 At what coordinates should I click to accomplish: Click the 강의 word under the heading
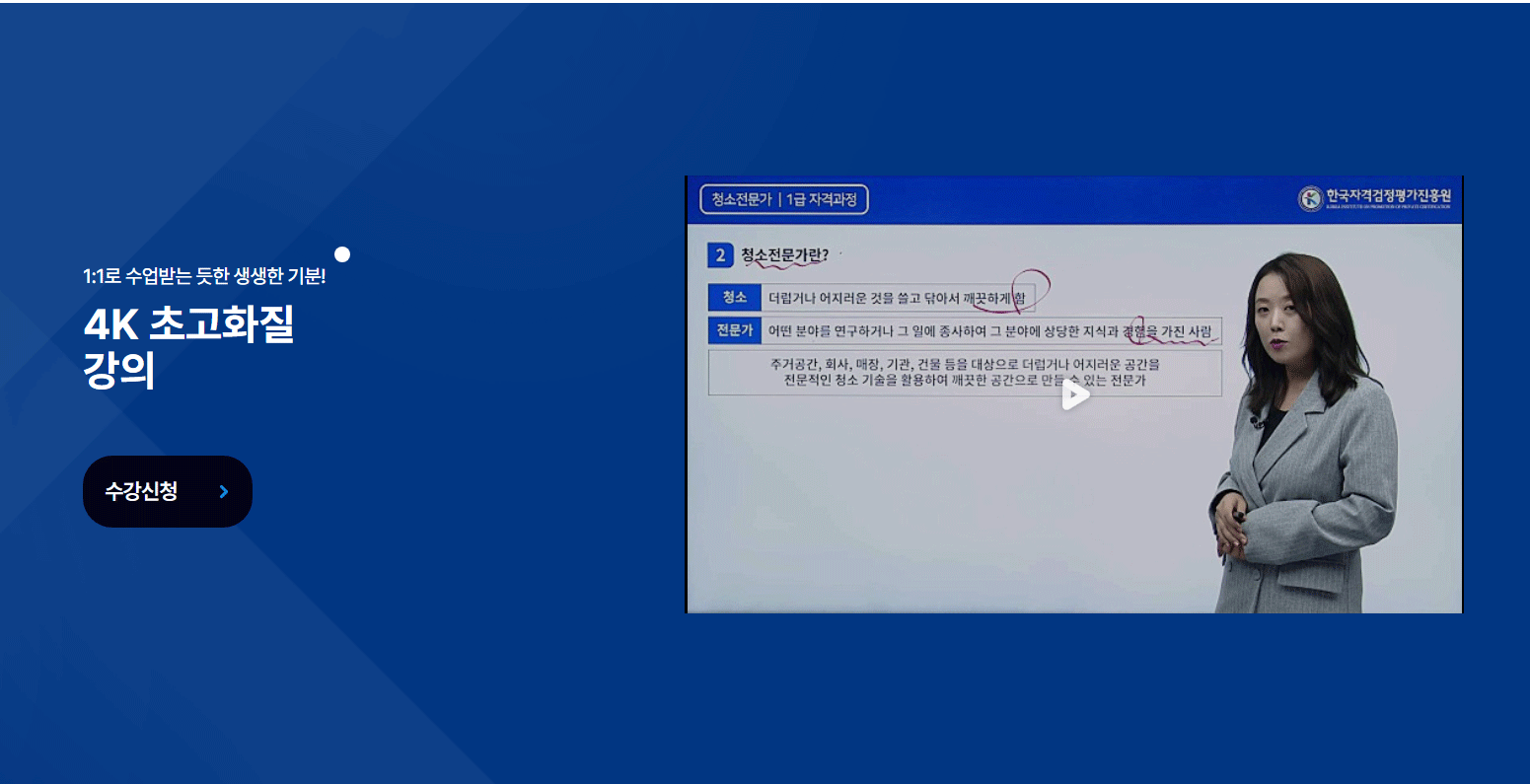[x=119, y=371]
